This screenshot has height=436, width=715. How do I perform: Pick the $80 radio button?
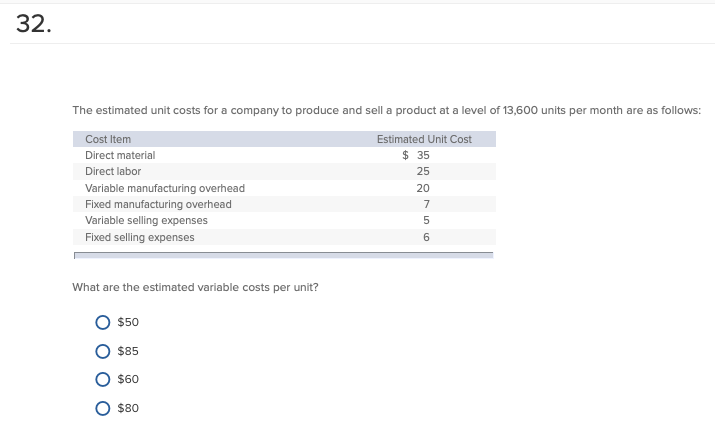pyautogui.click(x=103, y=408)
